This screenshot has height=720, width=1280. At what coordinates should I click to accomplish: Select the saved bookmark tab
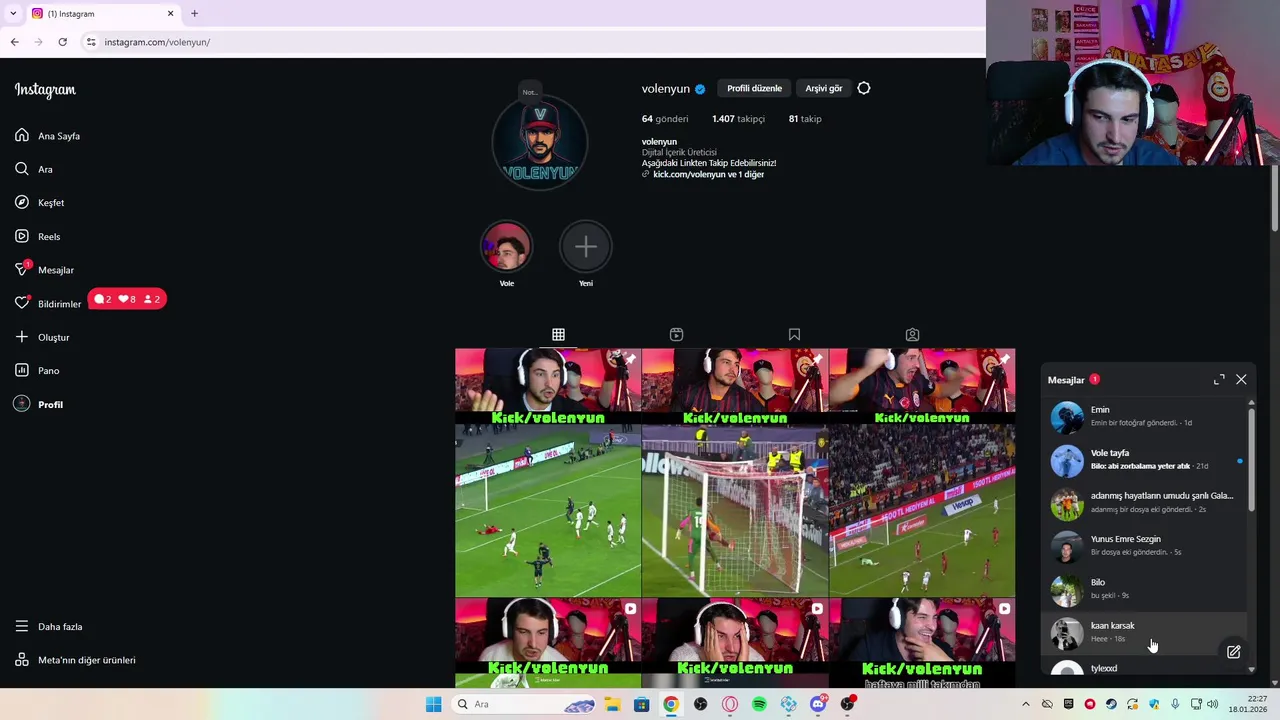point(794,334)
